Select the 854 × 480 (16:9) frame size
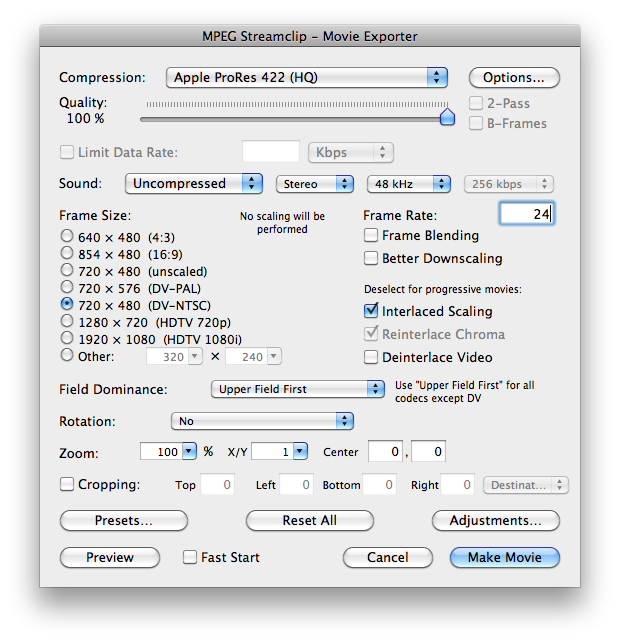This screenshot has height=642, width=620. [67, 253]
